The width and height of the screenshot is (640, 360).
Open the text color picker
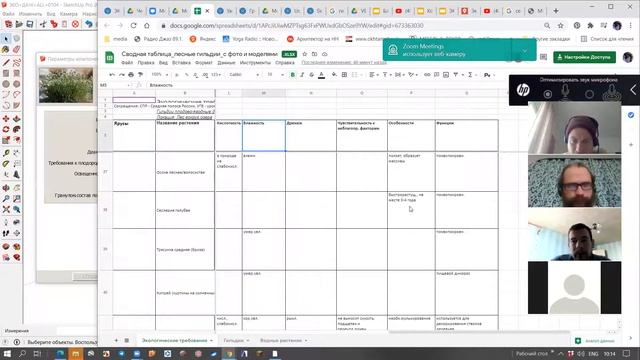pyautogui.click(x=322, y=75)
